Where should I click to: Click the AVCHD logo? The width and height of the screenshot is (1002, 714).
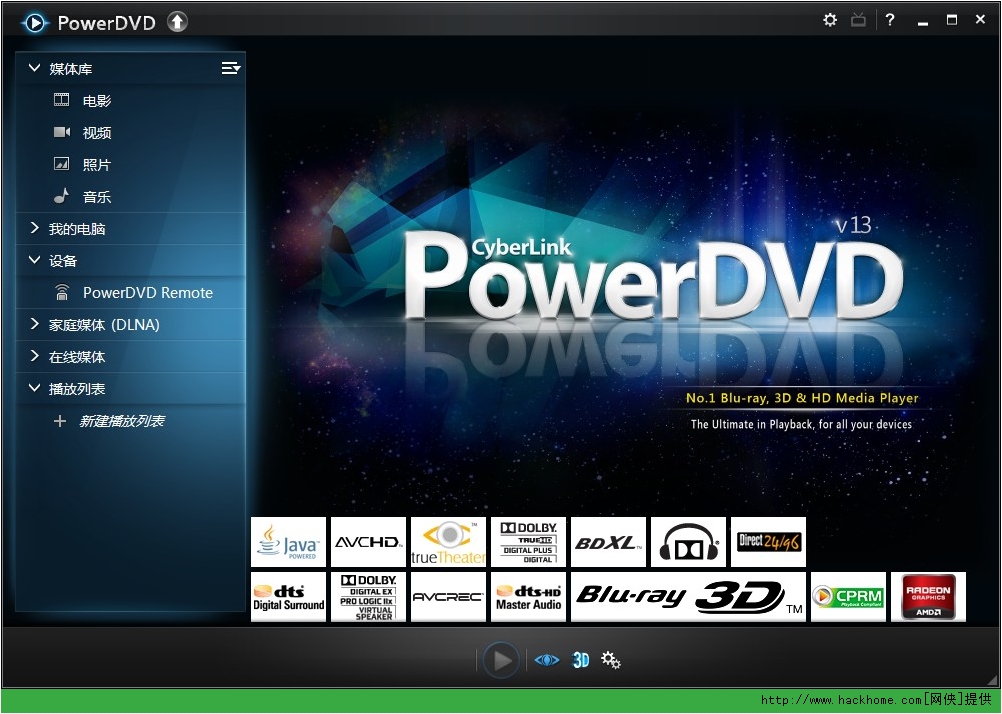[368, 542]
